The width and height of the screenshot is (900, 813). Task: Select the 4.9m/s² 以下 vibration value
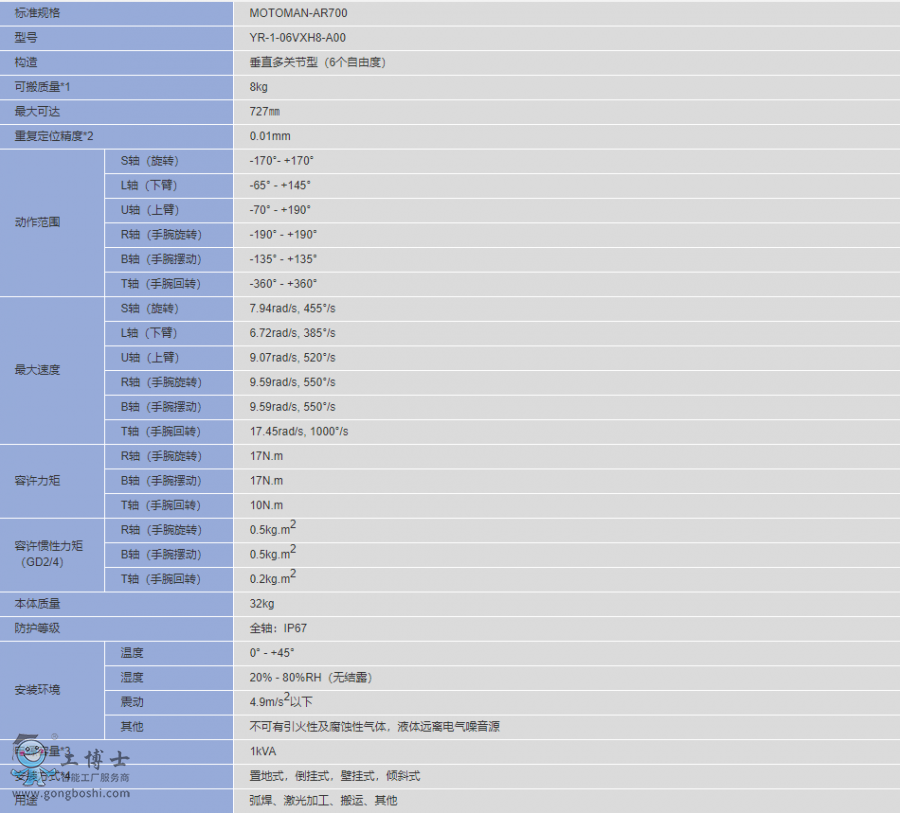(x=281, y=700)
